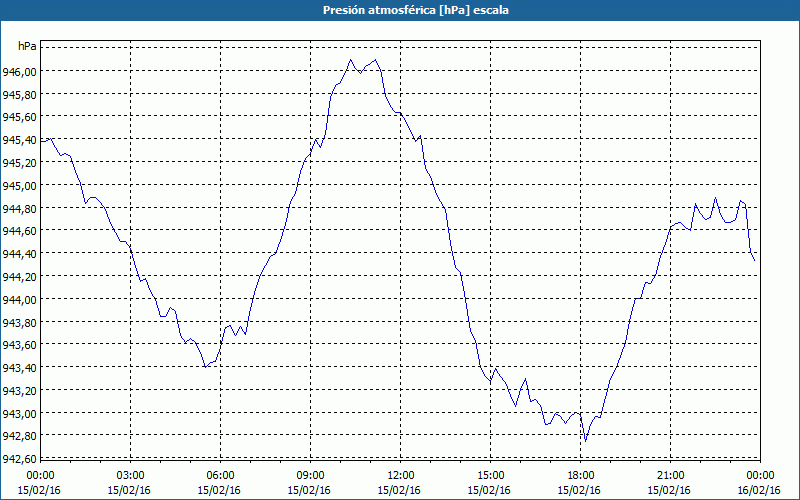Click the 12:00 time axis label

[x=401, y=476]
